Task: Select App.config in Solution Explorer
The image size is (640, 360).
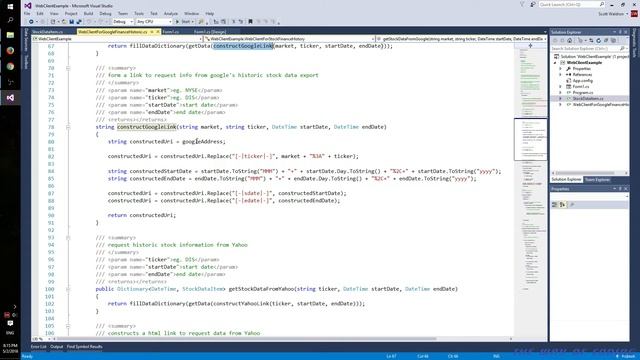Action: [x=582, y=81]
